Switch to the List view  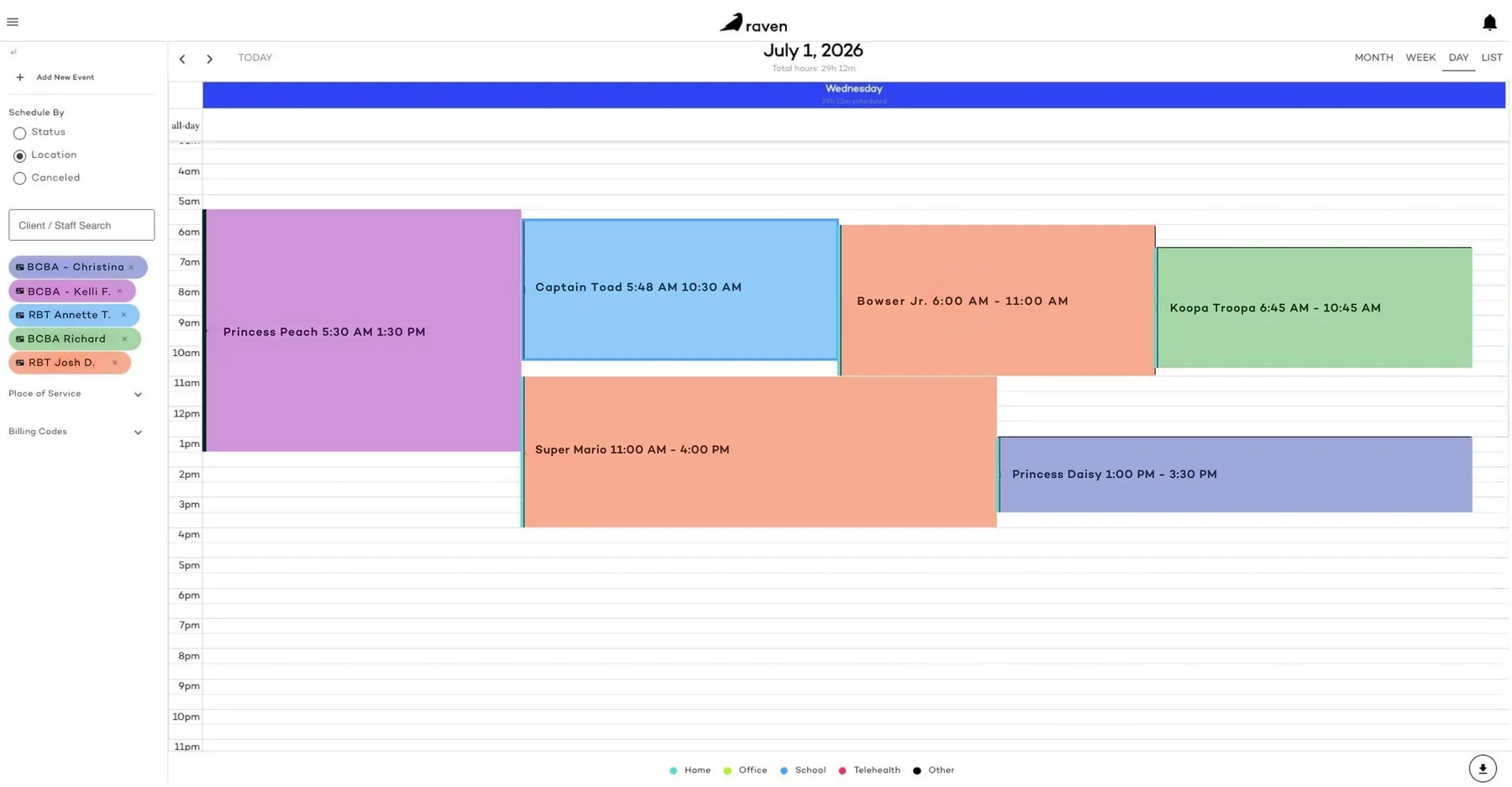(1492, 58)
